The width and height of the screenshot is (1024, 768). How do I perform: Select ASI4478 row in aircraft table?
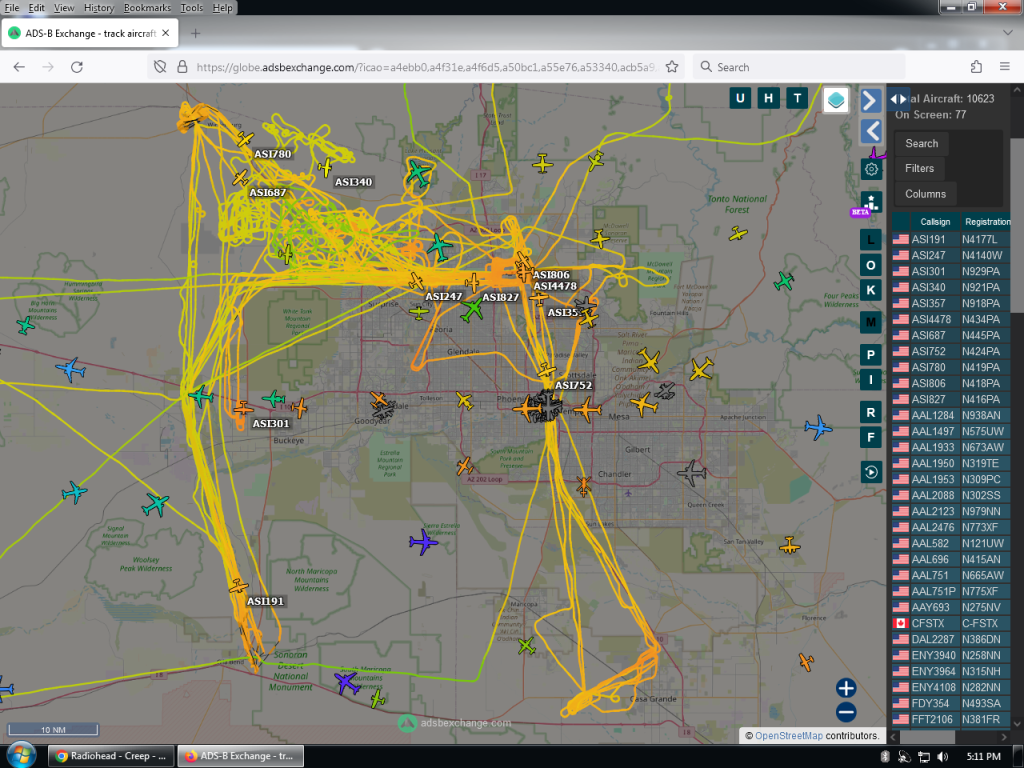tap(951, 319)
